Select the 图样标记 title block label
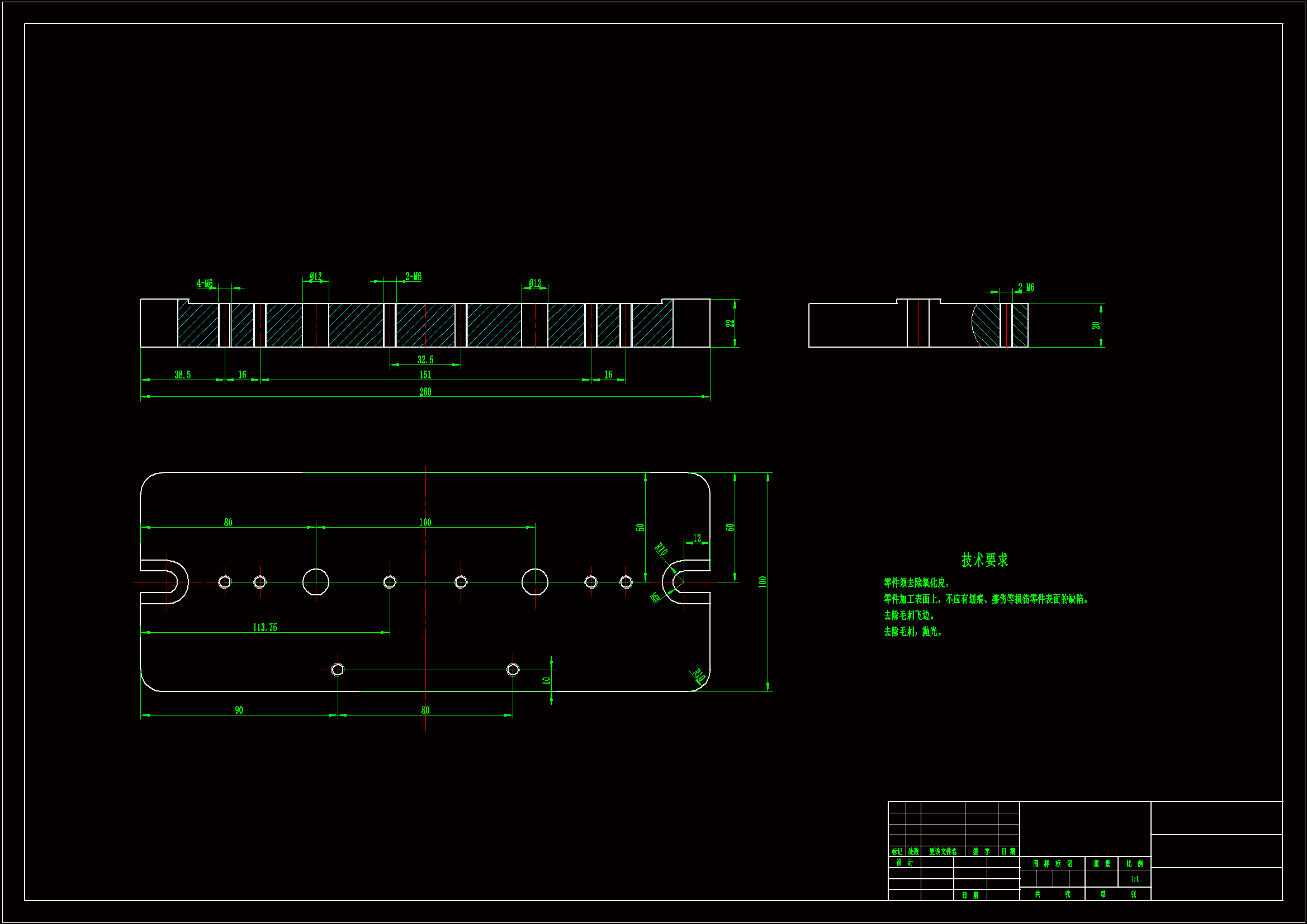Screen dimensions: 1307x924 [x=1052, y=864]
